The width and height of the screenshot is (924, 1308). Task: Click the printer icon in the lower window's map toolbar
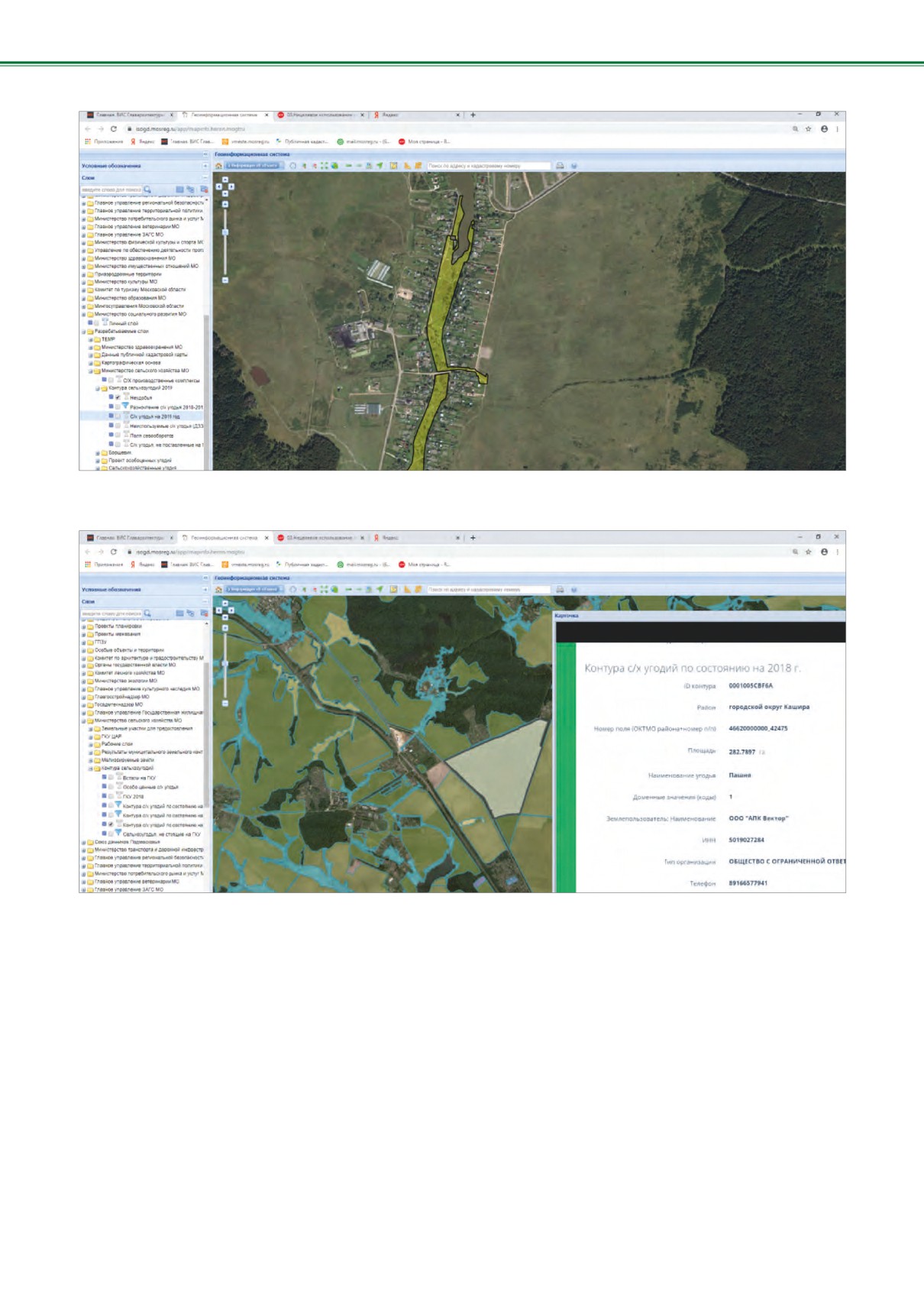(x=560, y=589)
